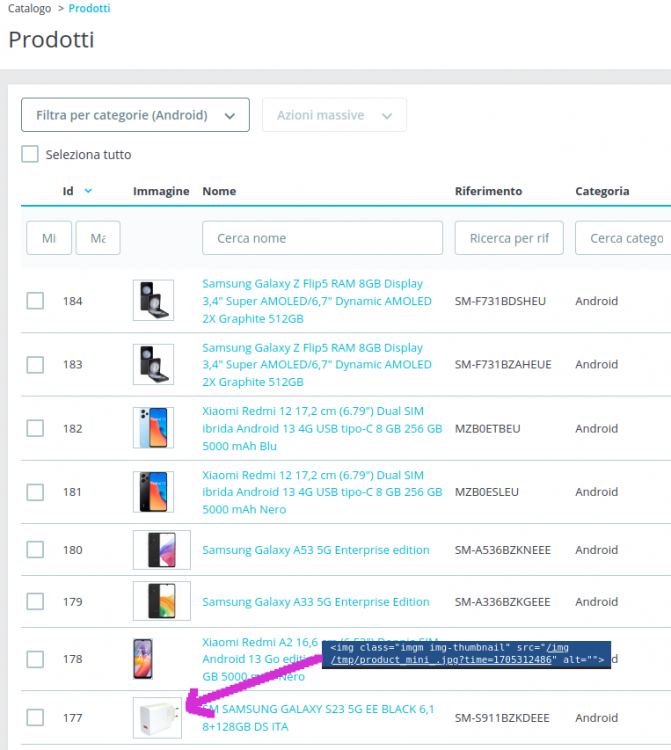The image size is (671, 750).
Task: Open Samsung Galaxy A33 5G Enterprise Edition link
Action: (316, 601)
